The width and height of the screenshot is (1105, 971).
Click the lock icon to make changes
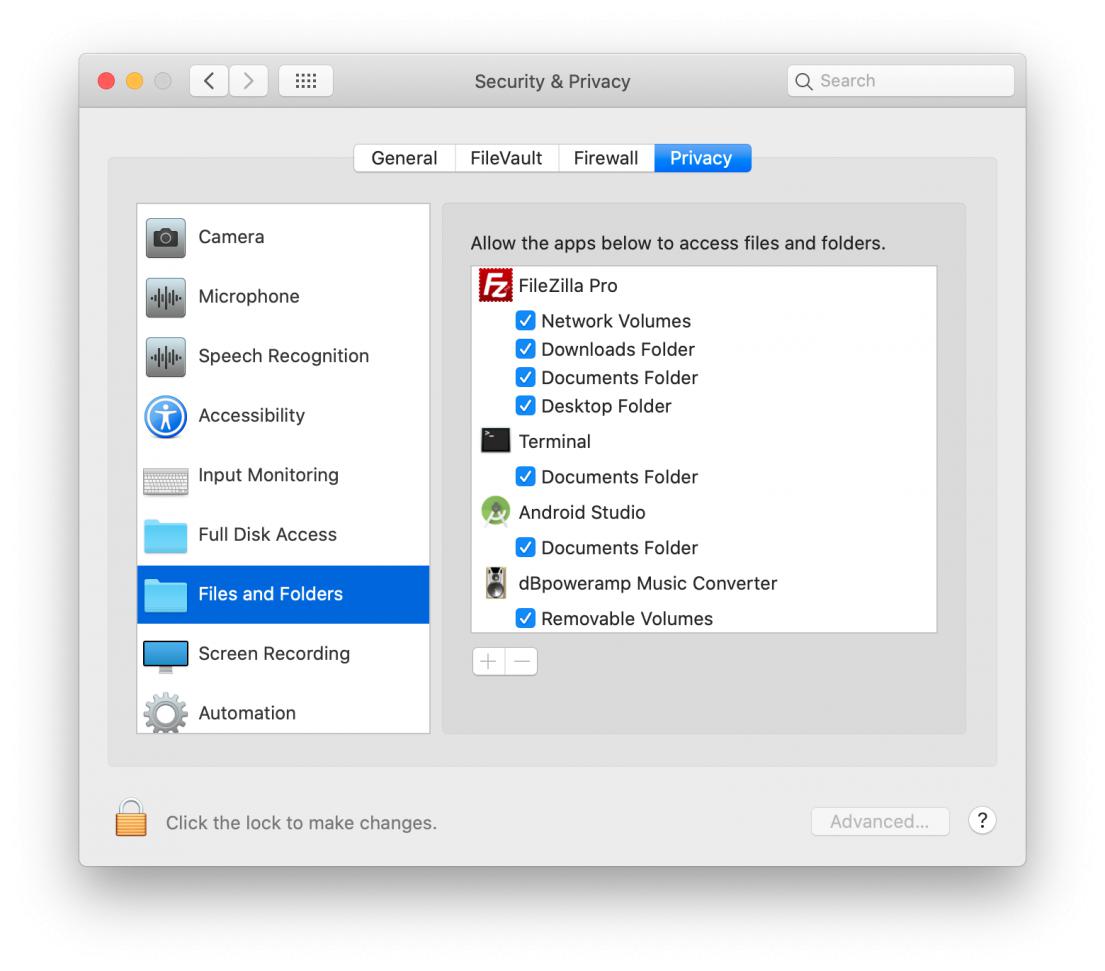pos(131,819)
